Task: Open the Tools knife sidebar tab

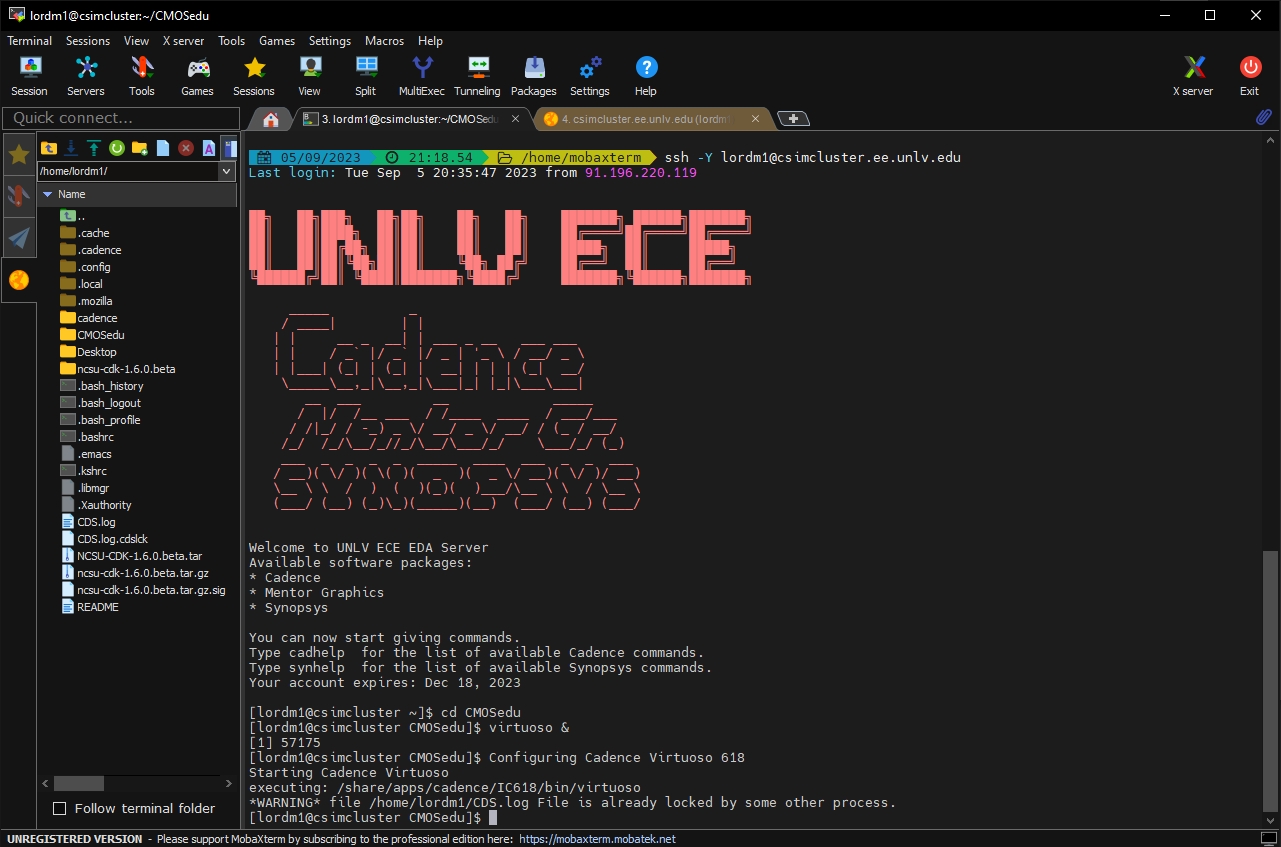Action: [19, 196]
